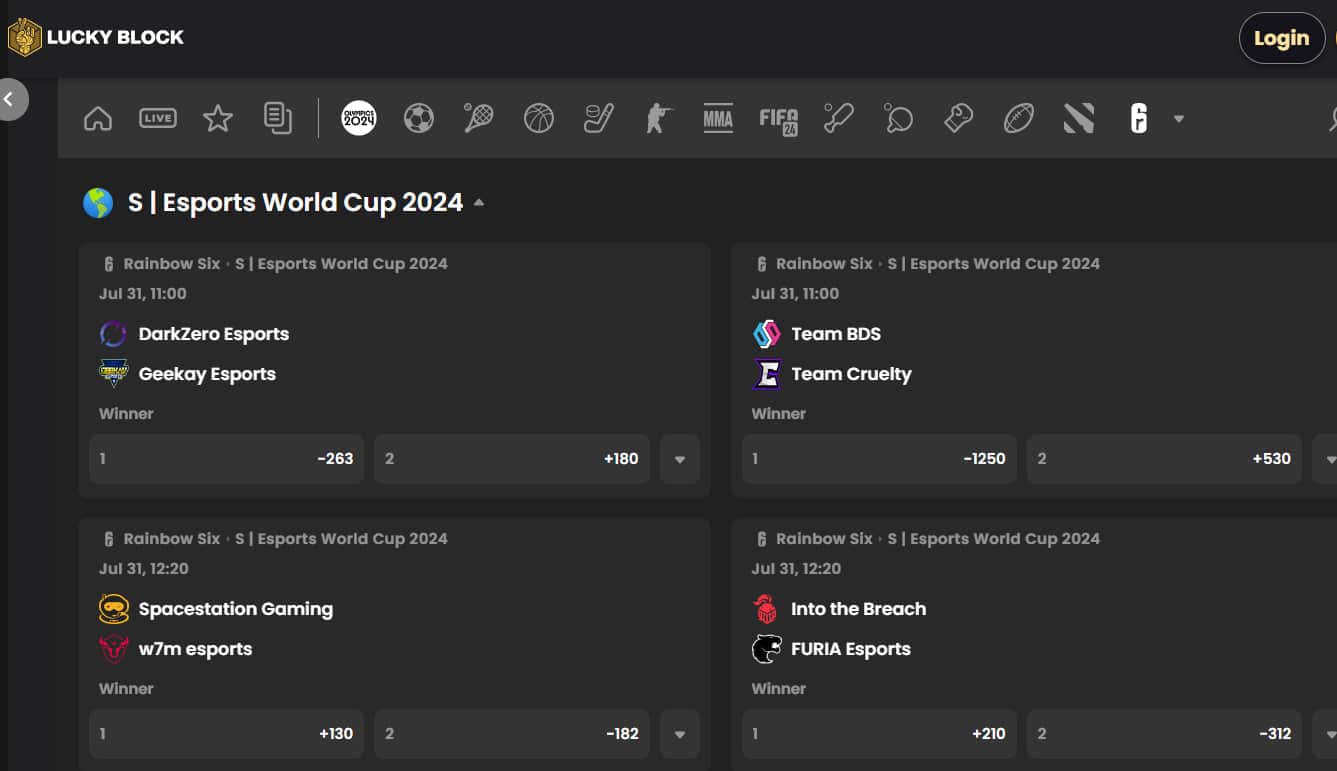The image size is (1337, 771).
Task: Select the Tennis racket icon
Action: [479, 119]
